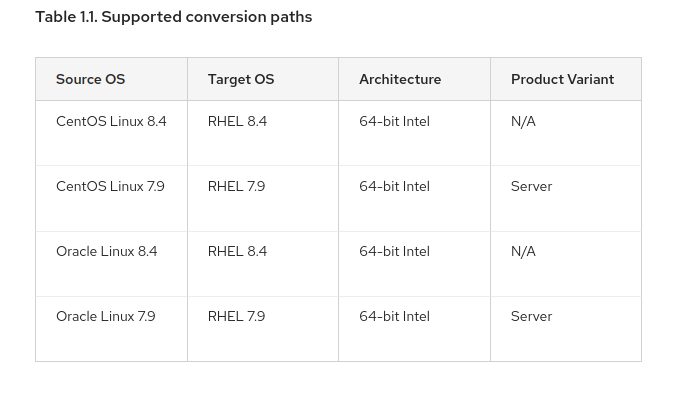Click RHEL 7.9 in the Oracle Linux 7.9 row
687x396 pixels.
coord(237,316)
